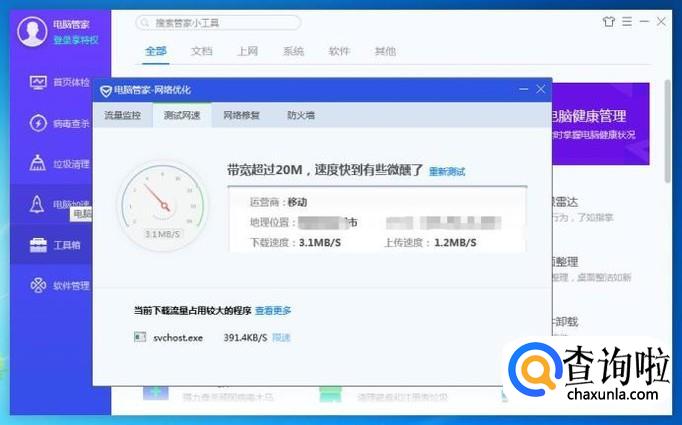The width and height of the screenshot is (682, 425).
Task: Click the 上传速度 1.2MB/S value
Action: [455, 243]
